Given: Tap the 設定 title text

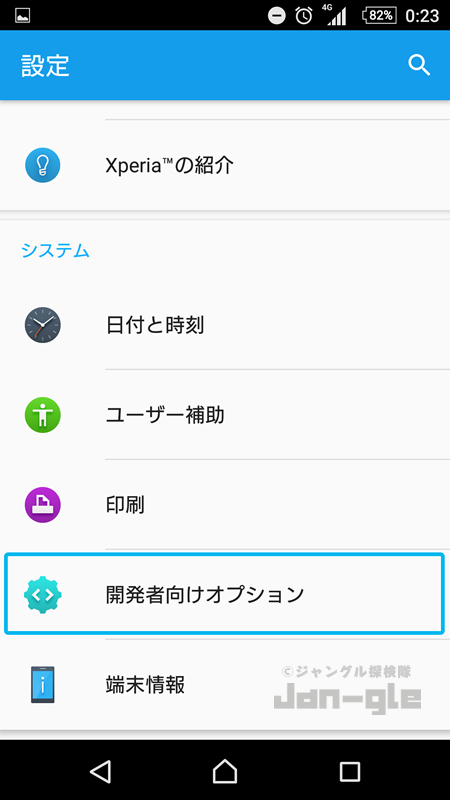Looking at the screenshot, I should tap(45, 65).
